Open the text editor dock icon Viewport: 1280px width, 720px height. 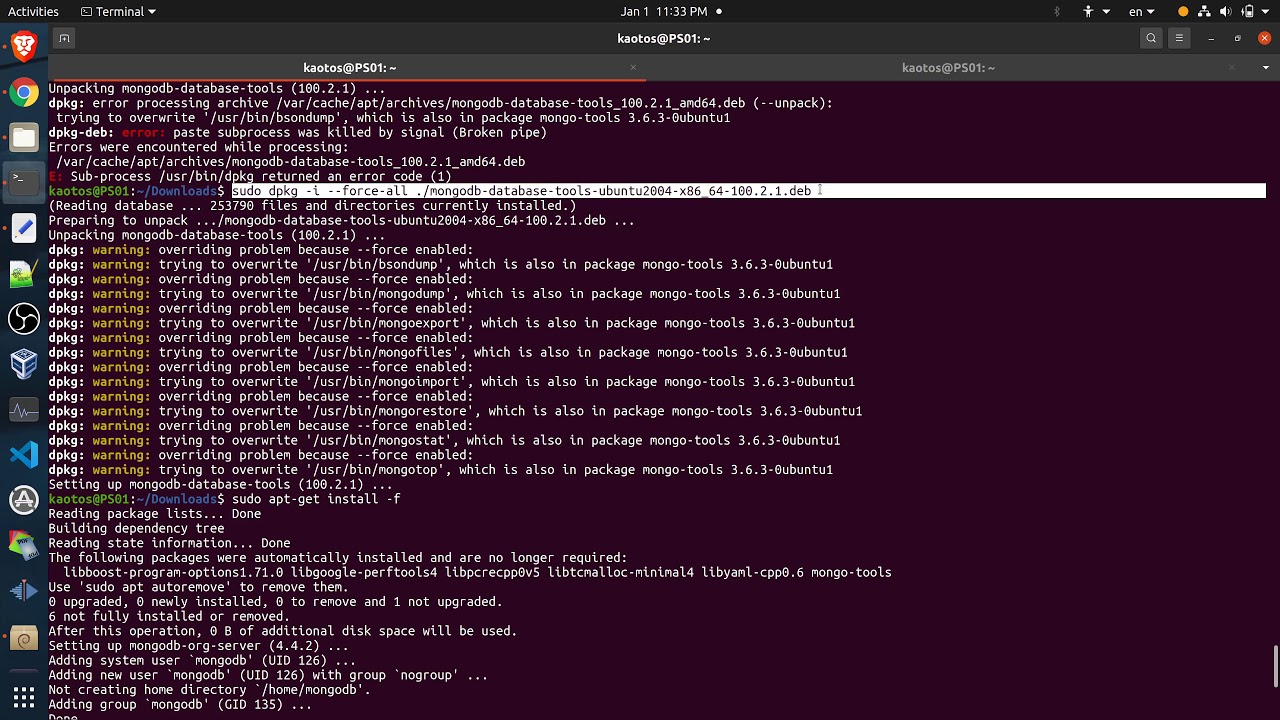[x=24, y=228]
